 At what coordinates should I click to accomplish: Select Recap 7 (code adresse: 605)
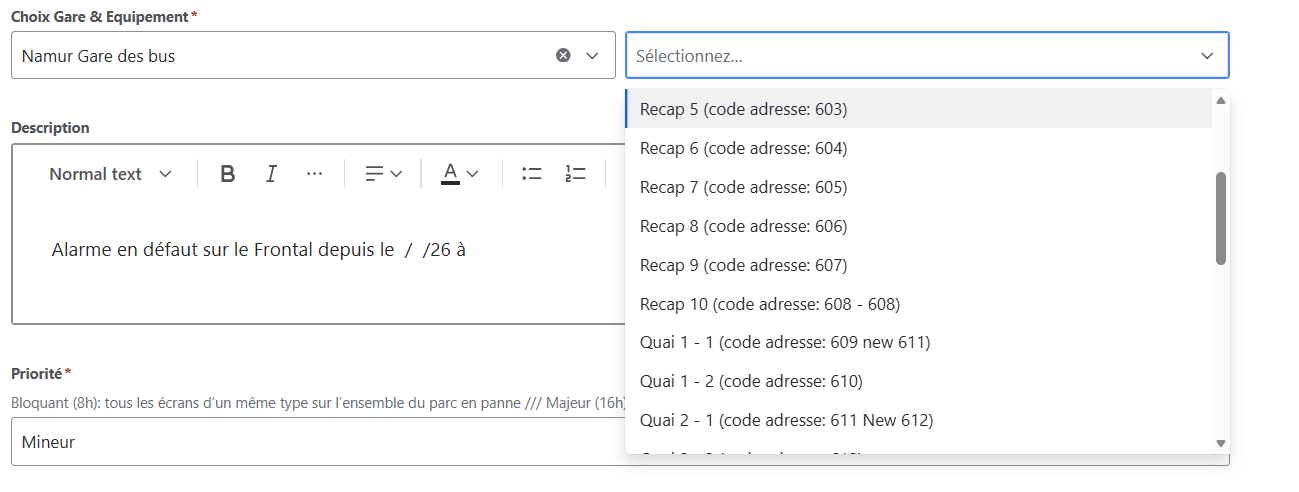click(x=919, y=187)
